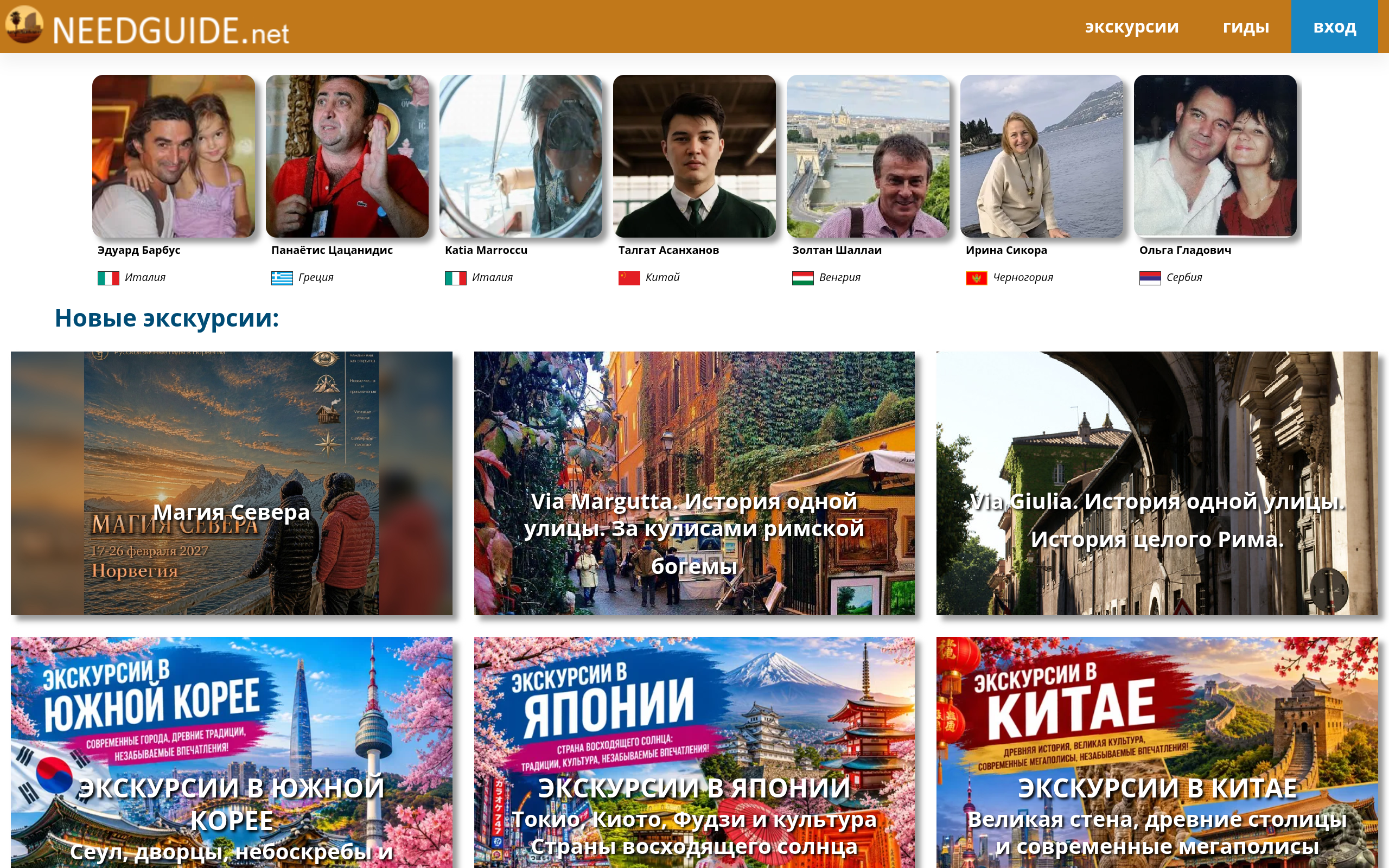Click the name Эдуард Барбус

click(x=139, y=250)
